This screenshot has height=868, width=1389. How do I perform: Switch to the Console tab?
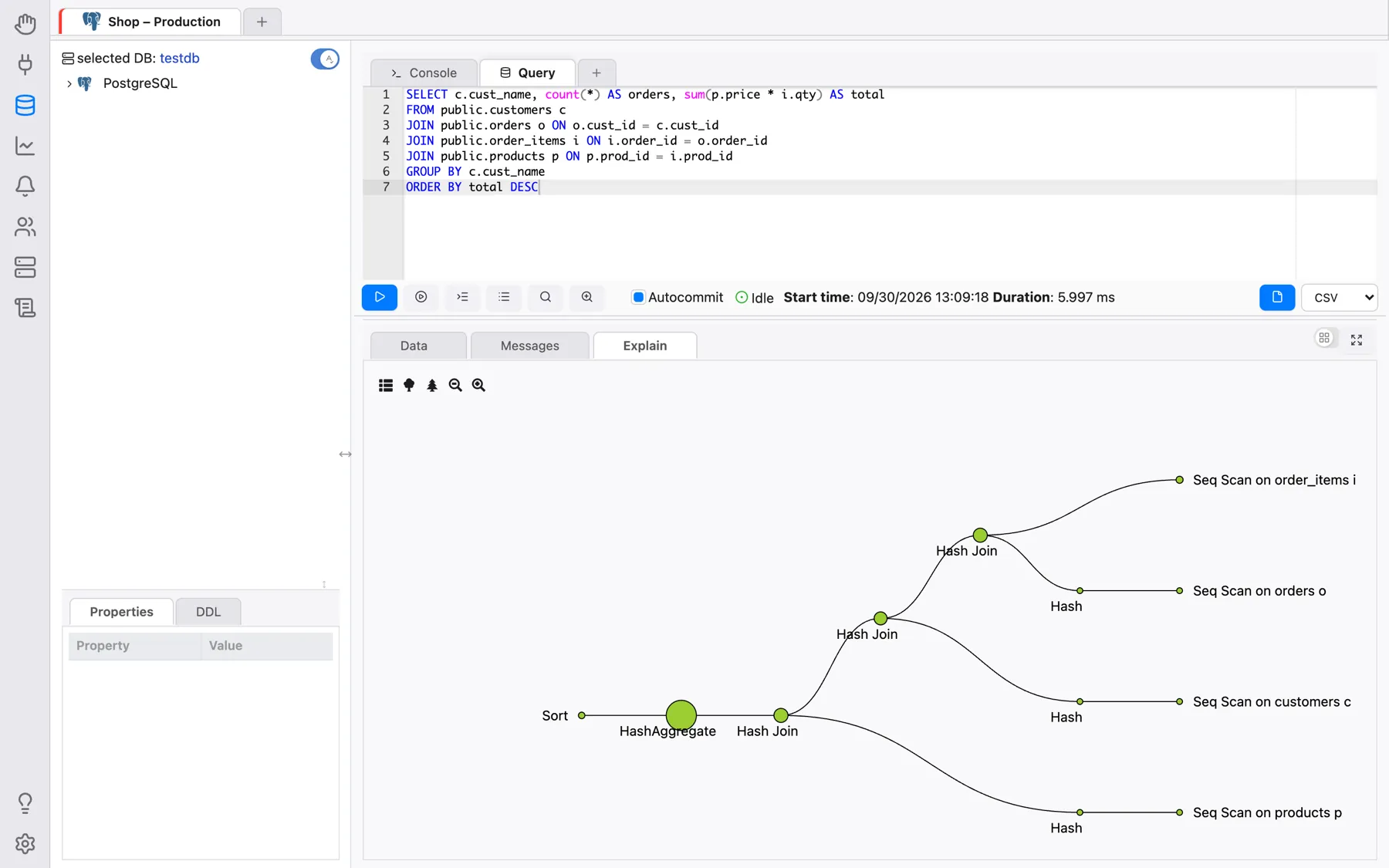(x=424, y=73)
